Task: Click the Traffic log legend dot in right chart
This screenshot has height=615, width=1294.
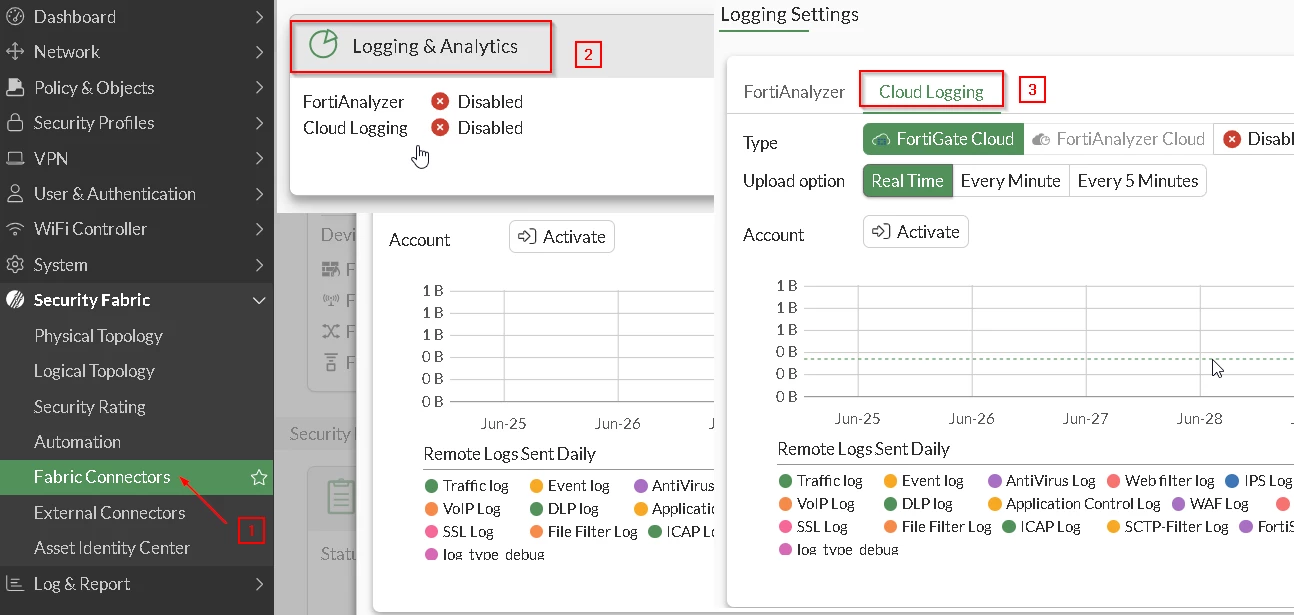Action: coord(785,481)
